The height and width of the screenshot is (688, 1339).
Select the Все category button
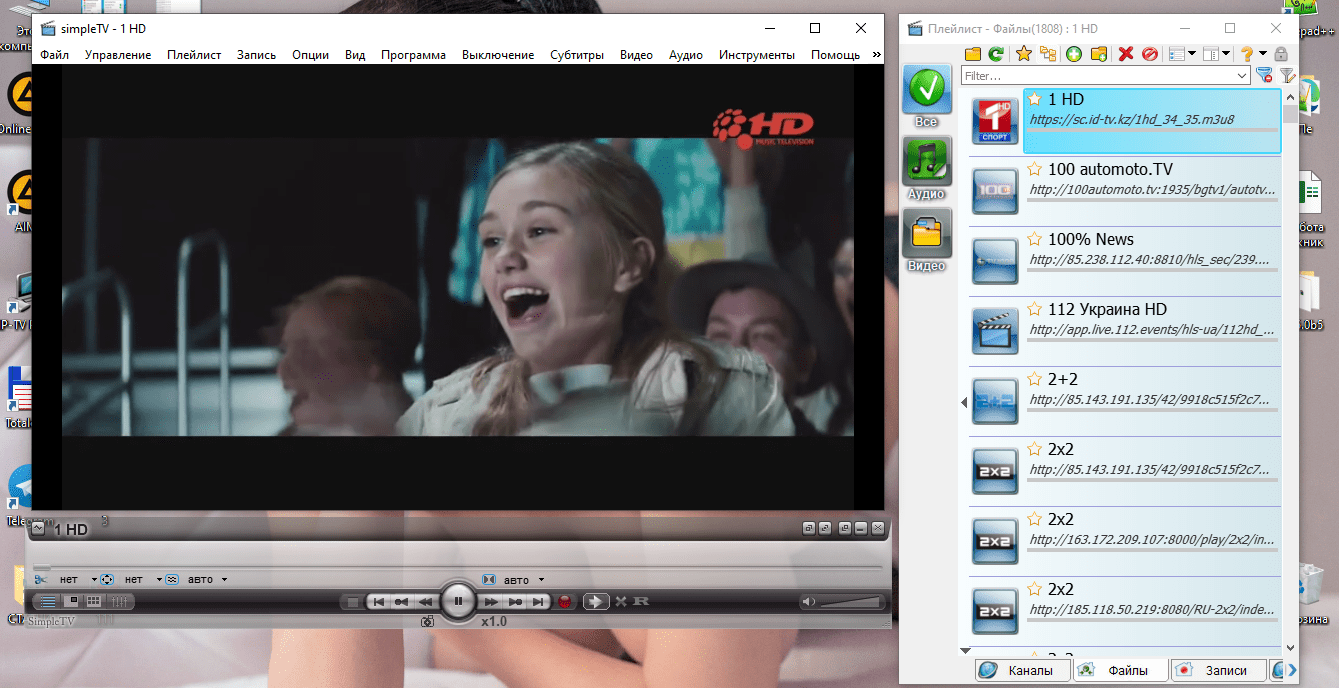click(927, 96)
